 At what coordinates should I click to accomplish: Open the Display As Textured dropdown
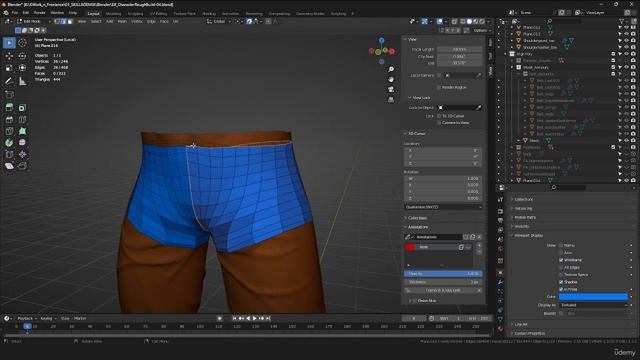593,305
